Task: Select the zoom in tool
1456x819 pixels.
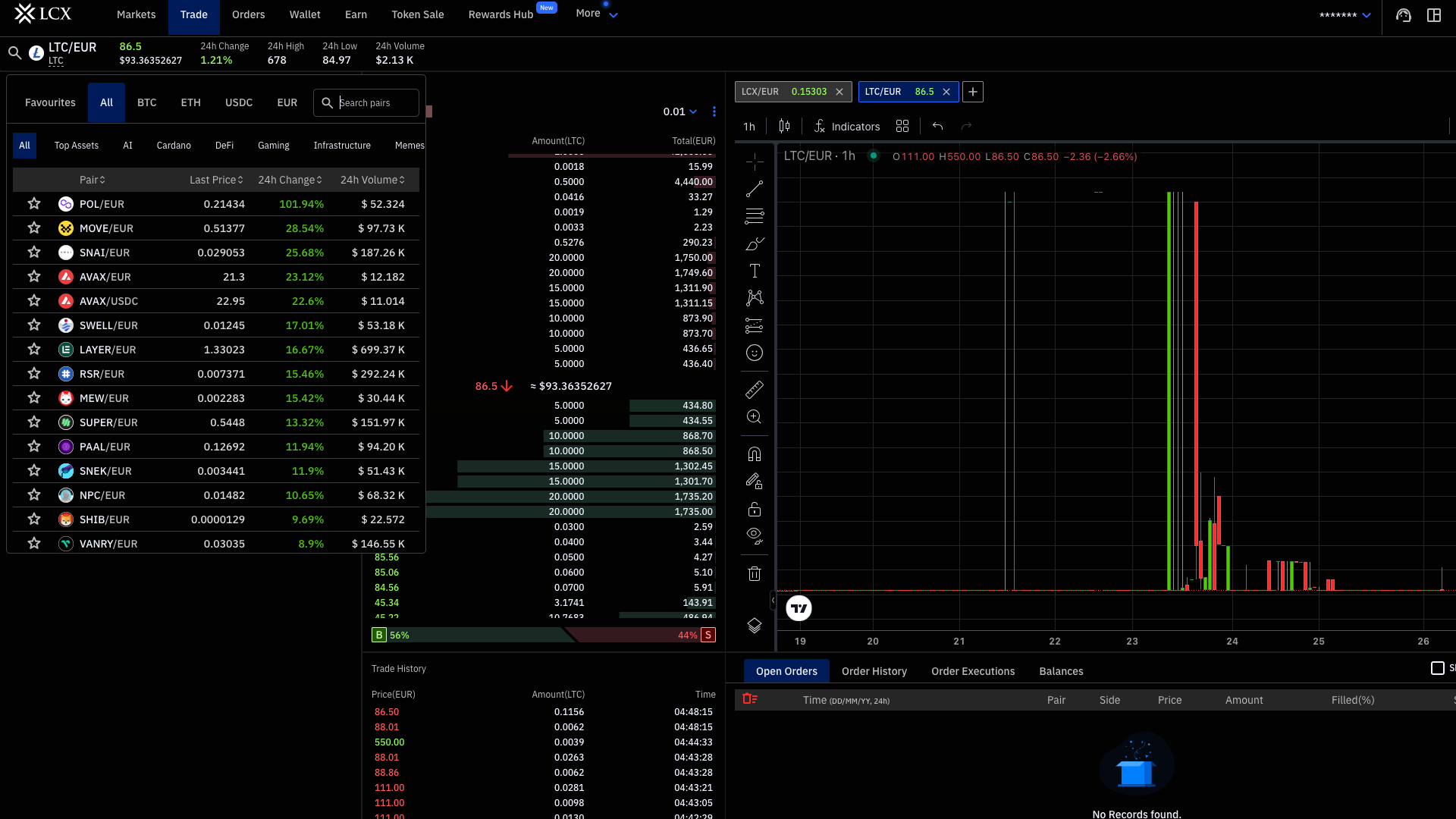Action: click(x=755, y=417)
